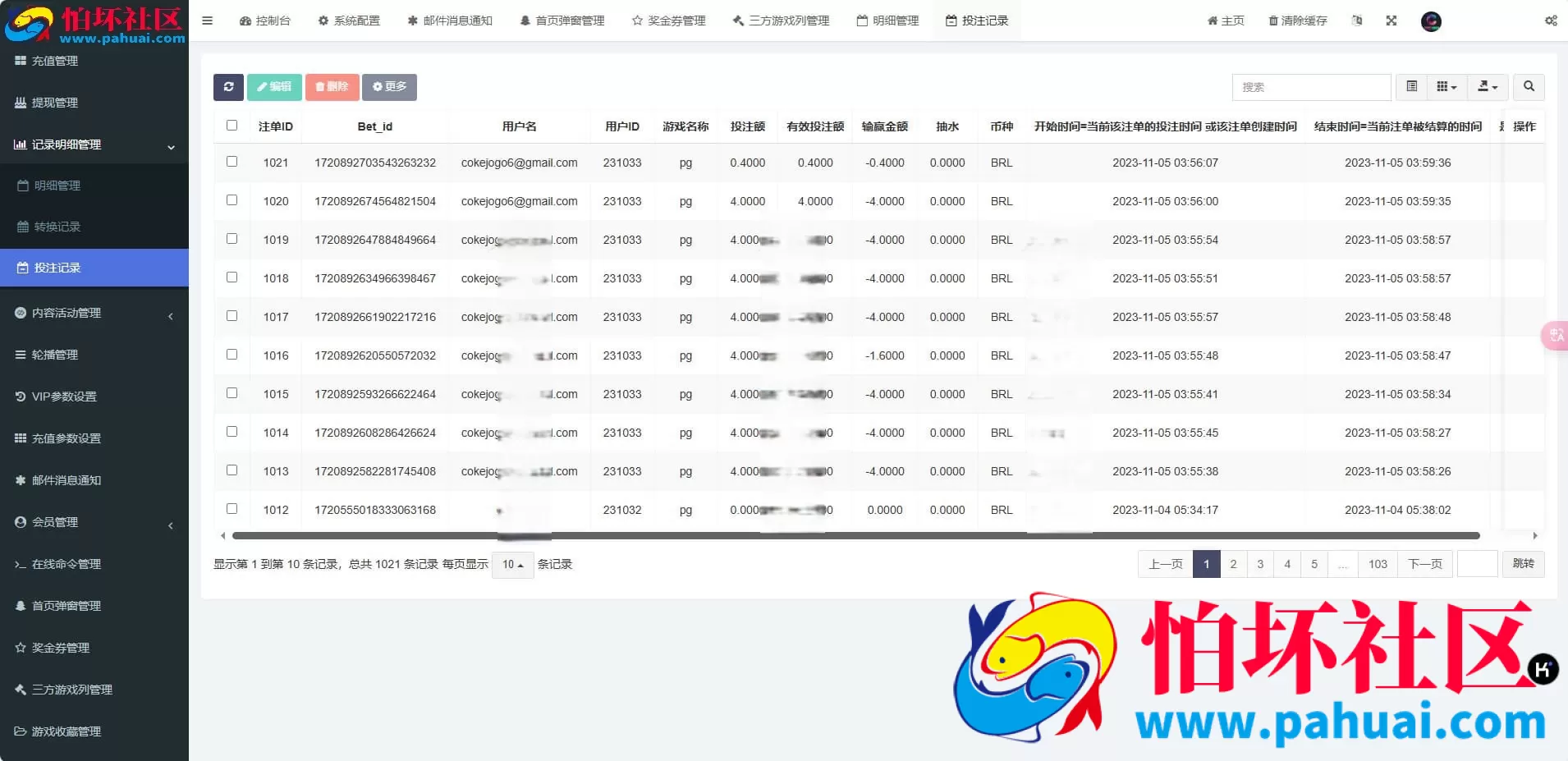Open the gear settings icon top right
Screen dimensions: 1568x761
[1550, 21]
